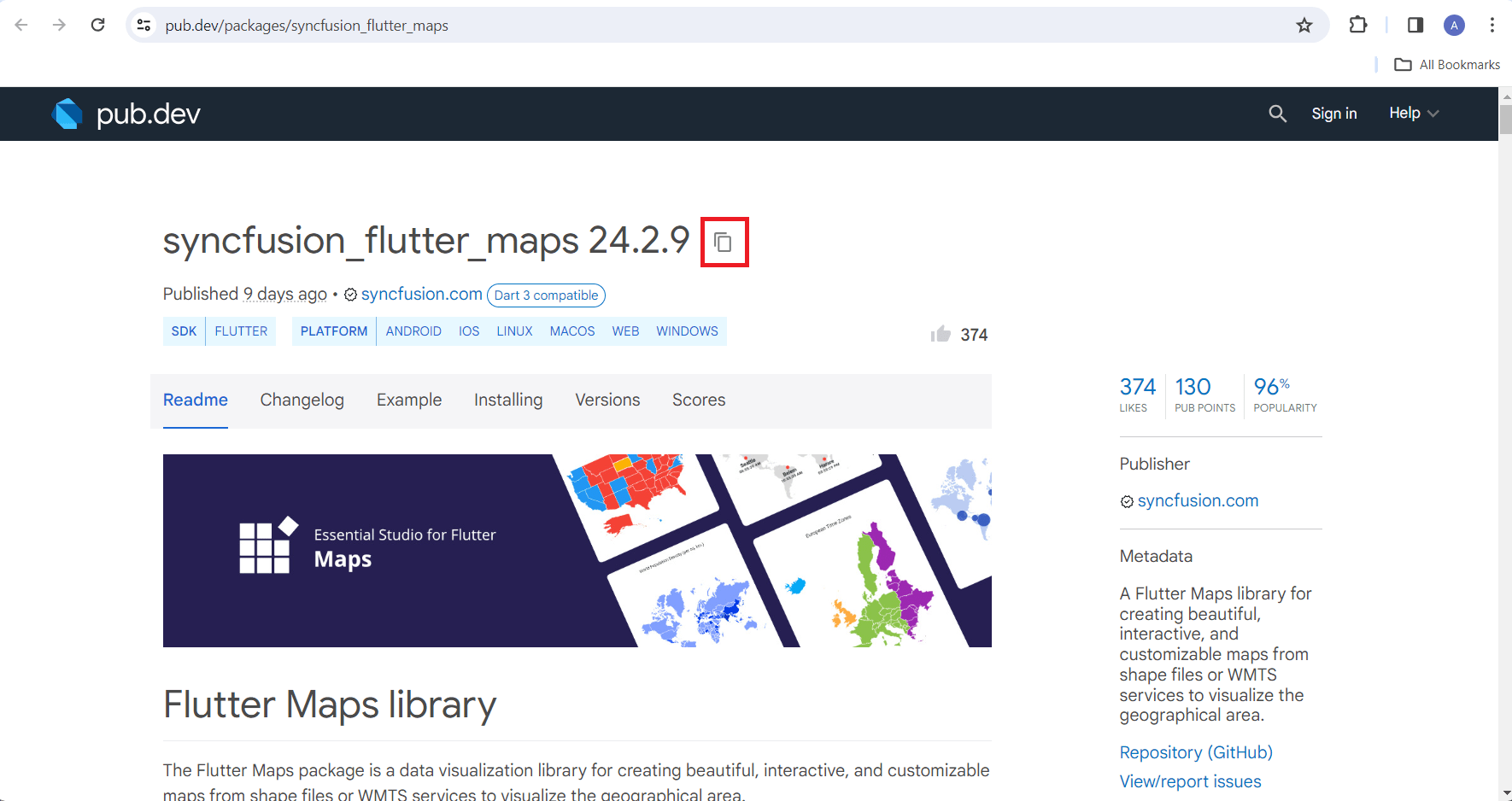Click the Essential Studio Maps banner image
This screenshot has width=1512, height=801.
[x=577, y=551]
